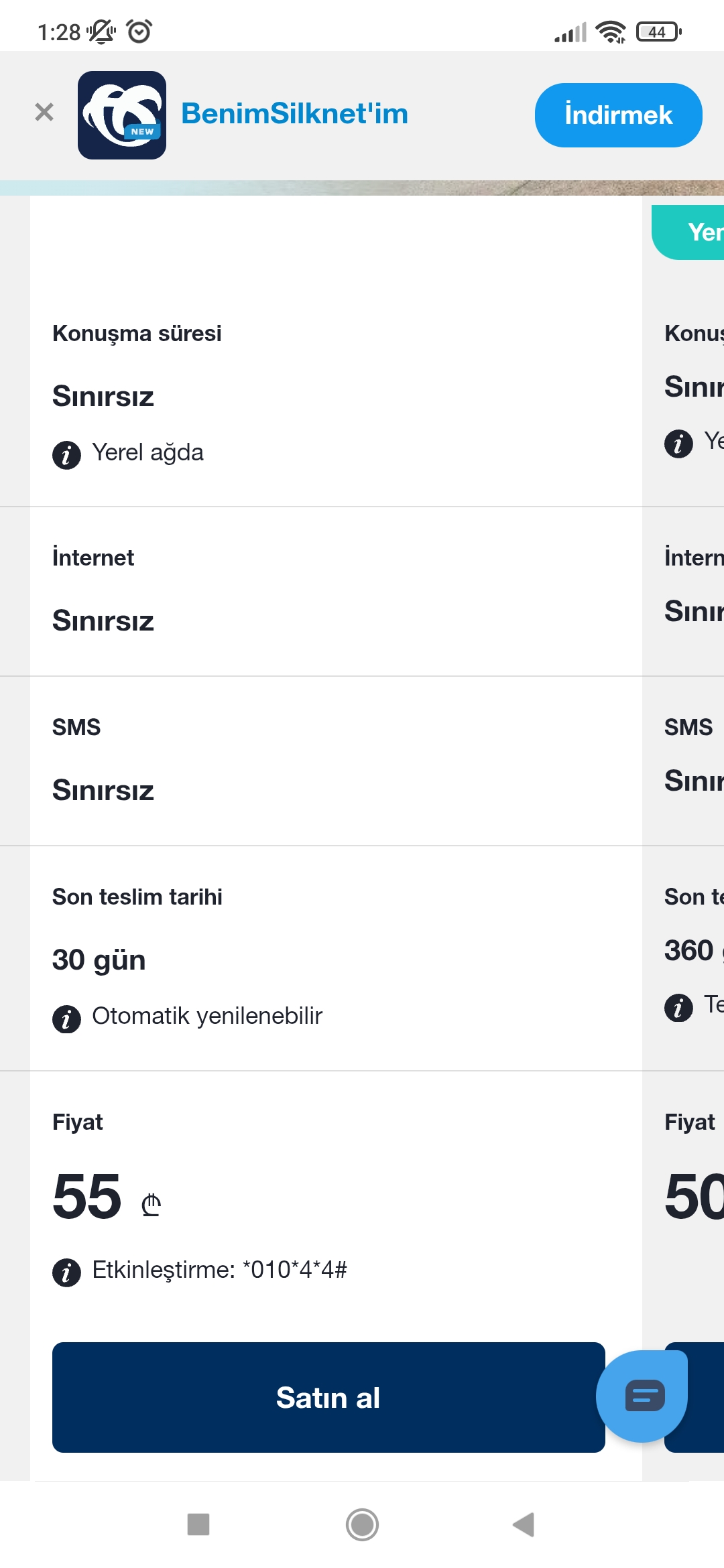Tap info icon beside Yerel ağda
The image size is (724, 1568).
(x=66, y=456)
